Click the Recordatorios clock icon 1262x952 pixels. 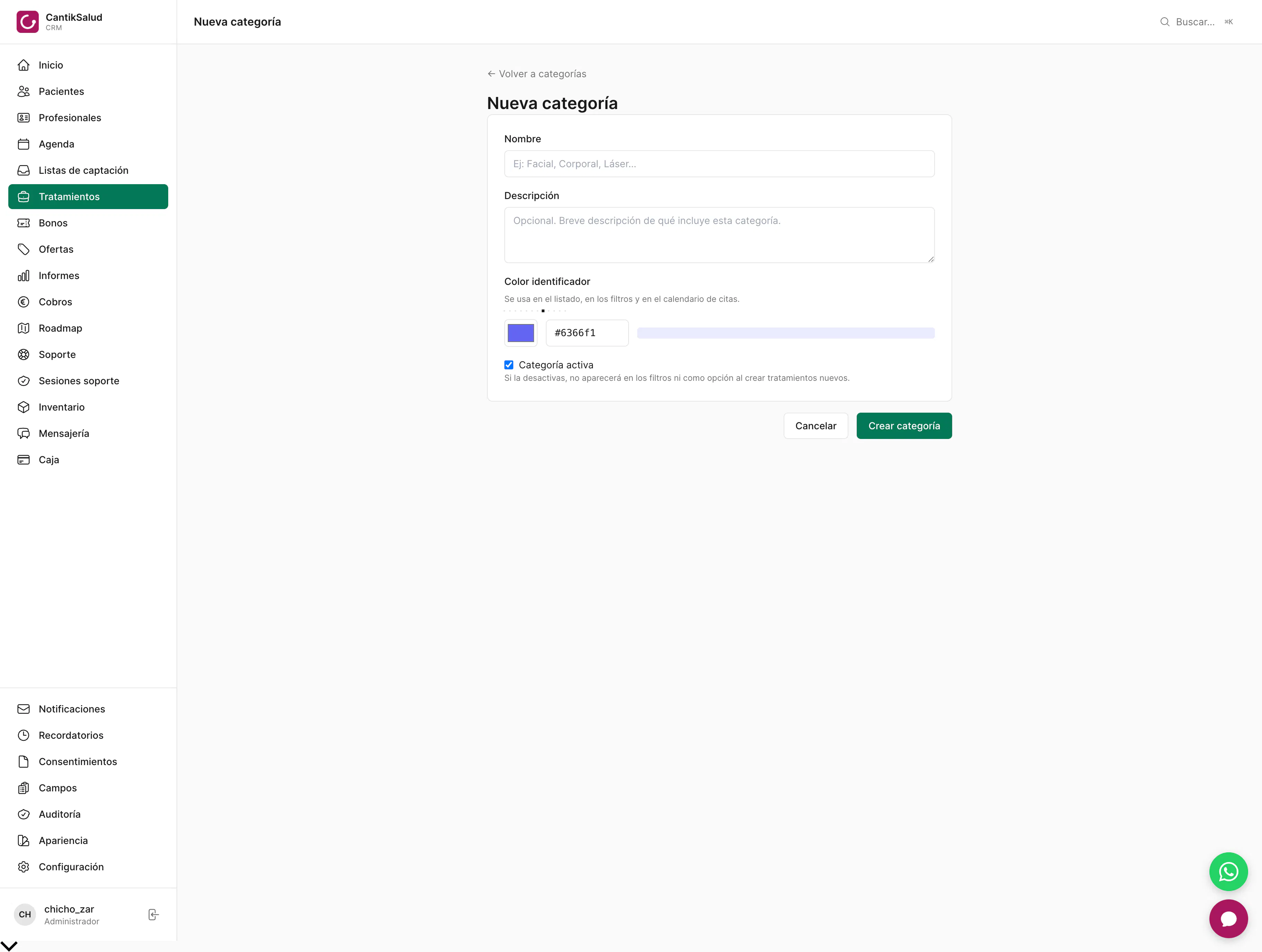tap(24, 735)
